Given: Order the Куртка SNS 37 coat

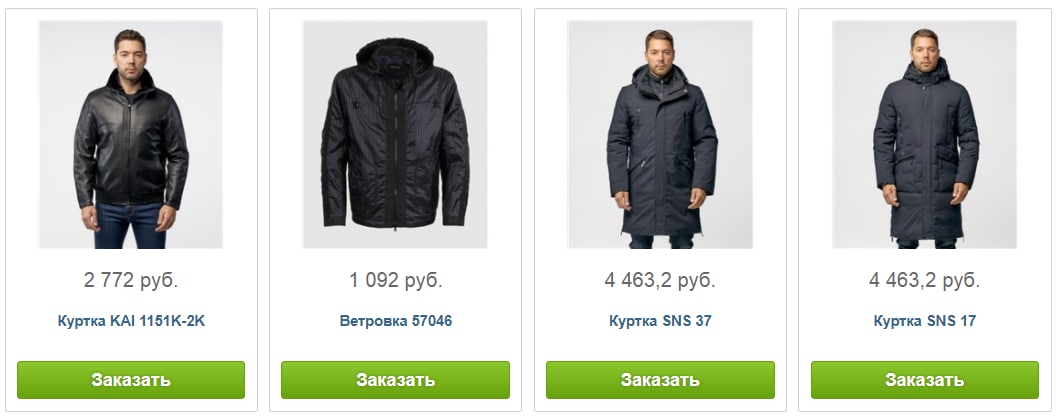Looking at the screenshot, I should point(660,379).
